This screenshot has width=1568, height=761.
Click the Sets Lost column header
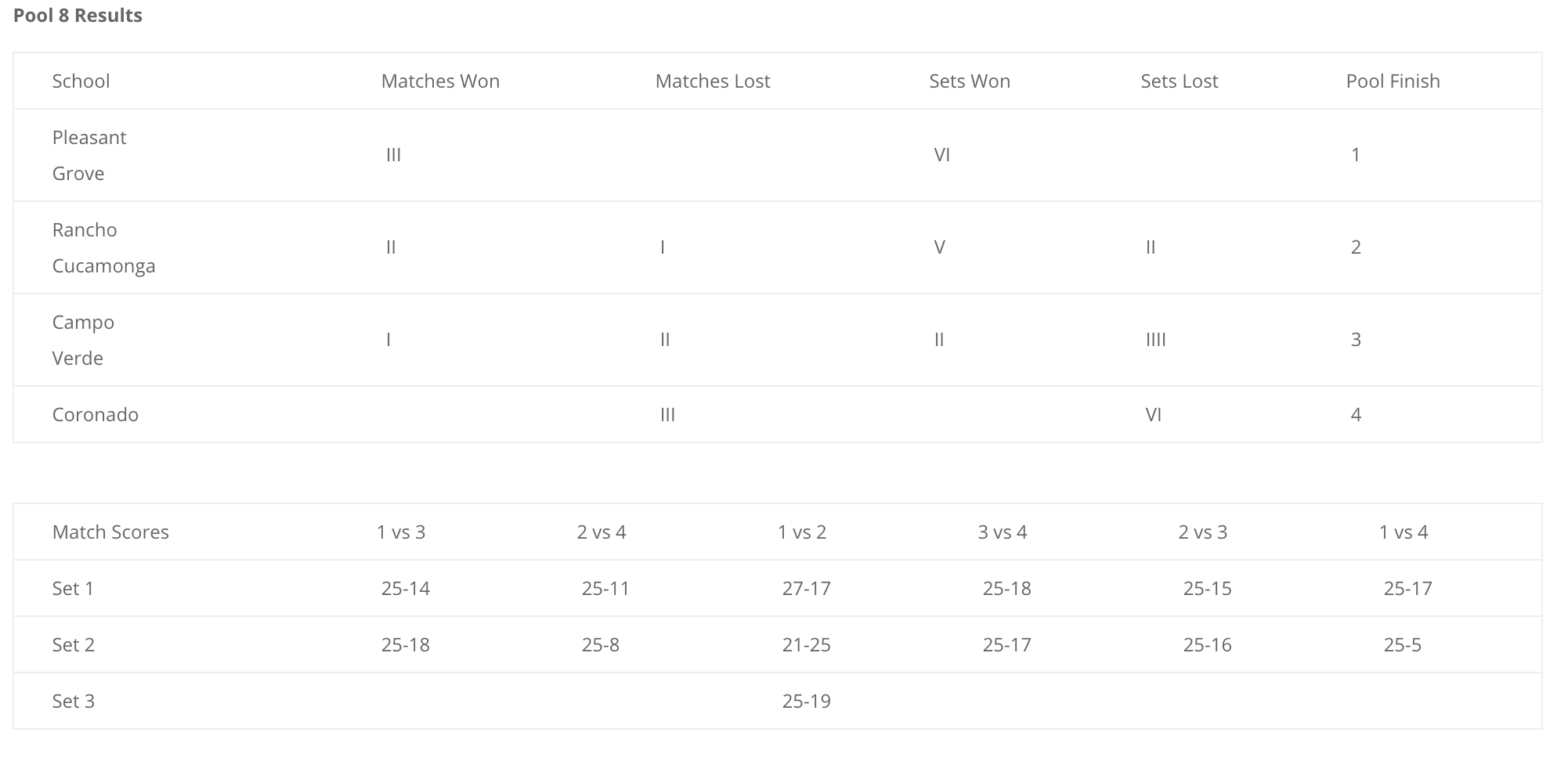click(1180, 81)
